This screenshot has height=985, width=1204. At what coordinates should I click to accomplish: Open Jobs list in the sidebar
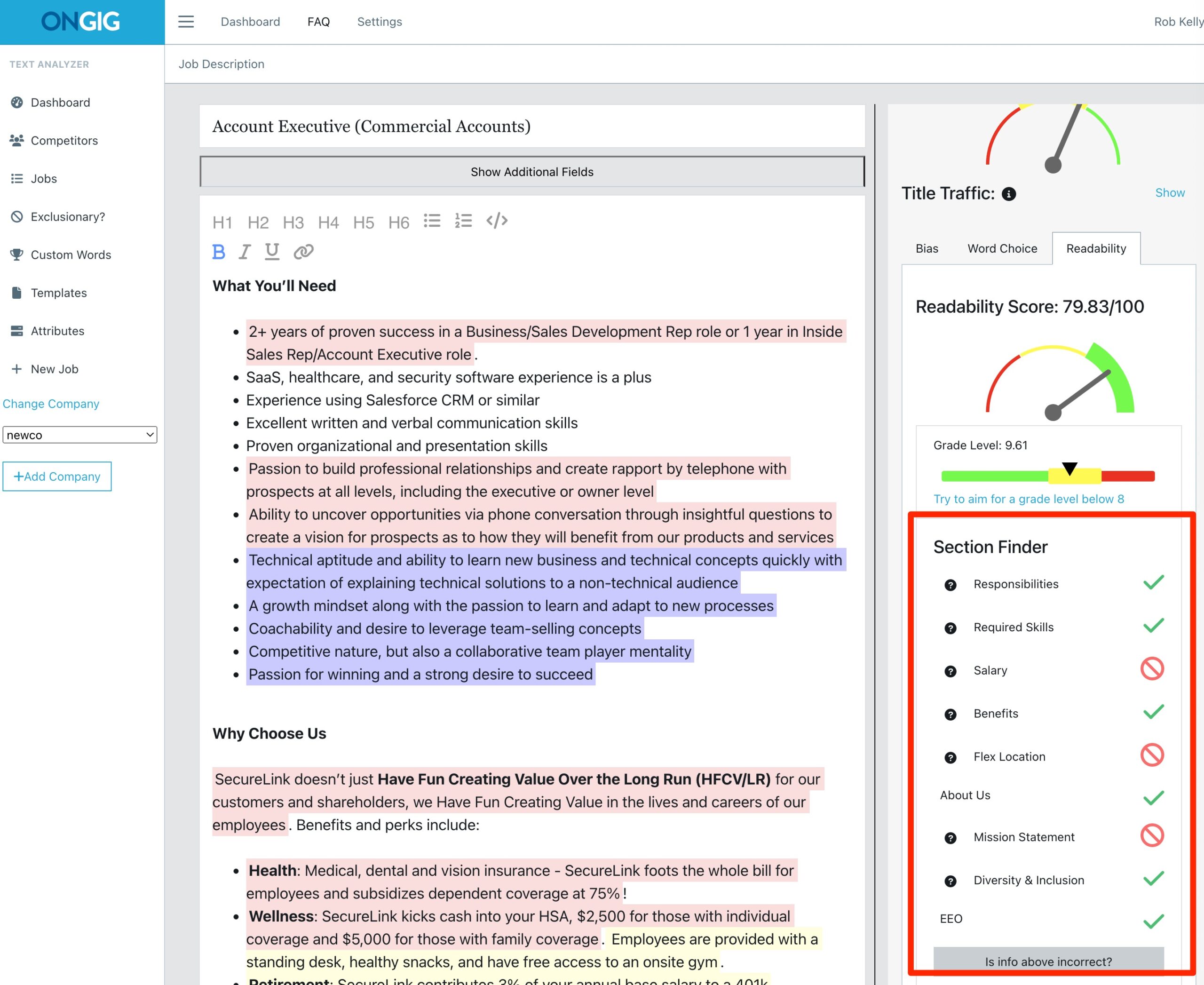pyautogui.click(x=44, y=179)
